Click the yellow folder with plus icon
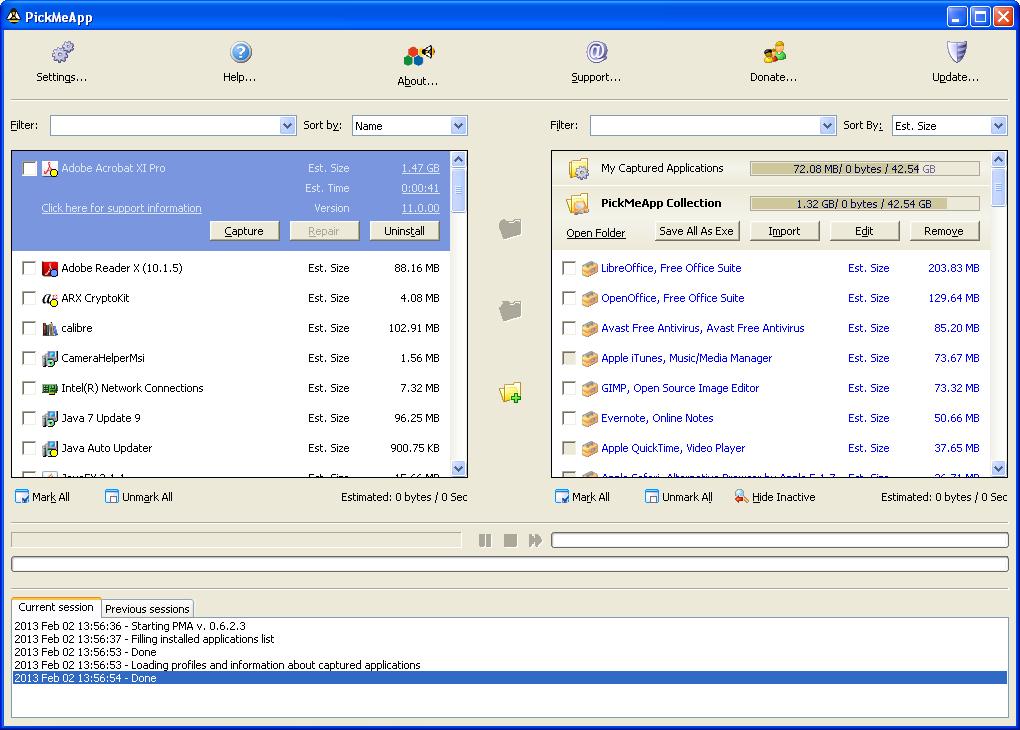 tap(510, 393)
